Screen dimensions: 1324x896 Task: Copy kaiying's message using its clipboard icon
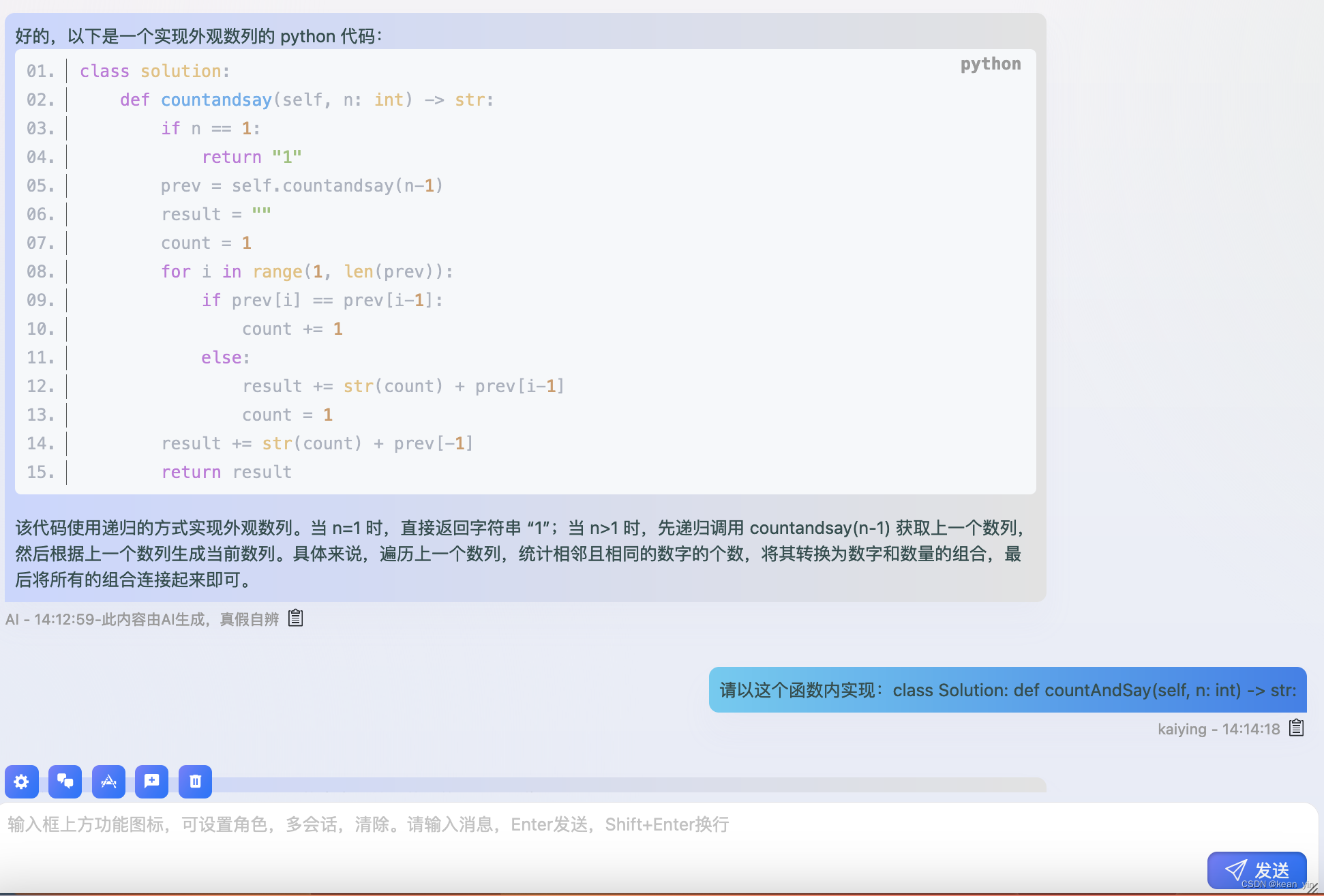[1296, 728]
